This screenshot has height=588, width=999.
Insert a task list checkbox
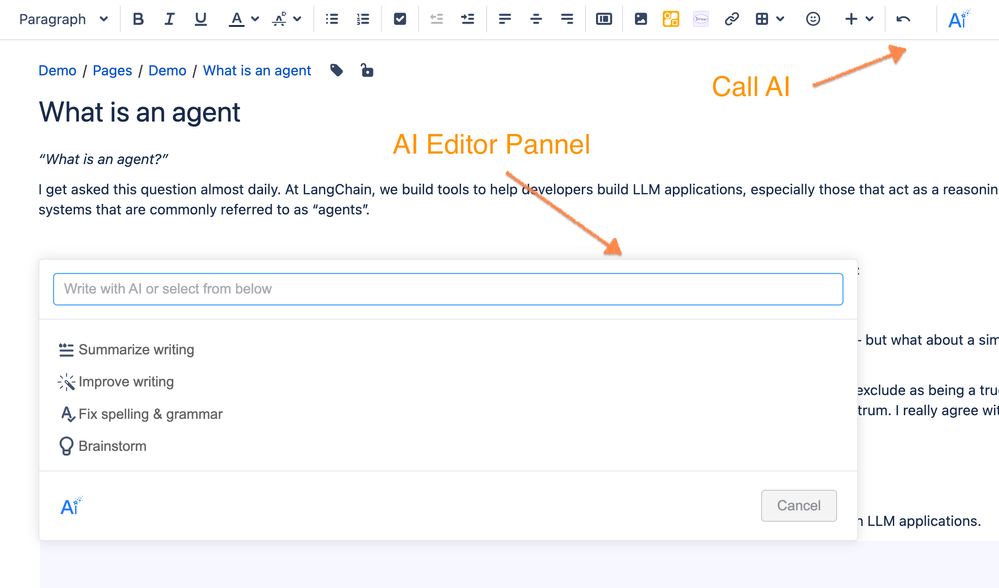[x=400, y=19]
